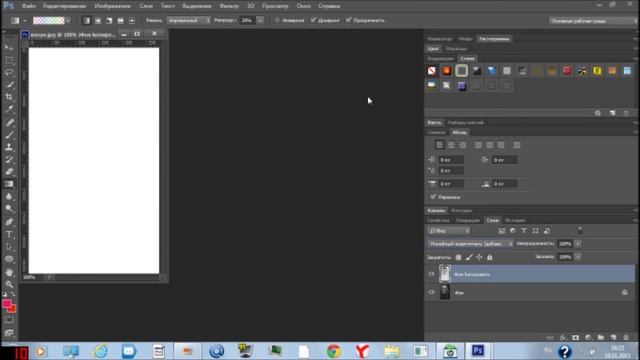
Task: Open gradient opacity slider dropdown
Action: tap(260, 20)
